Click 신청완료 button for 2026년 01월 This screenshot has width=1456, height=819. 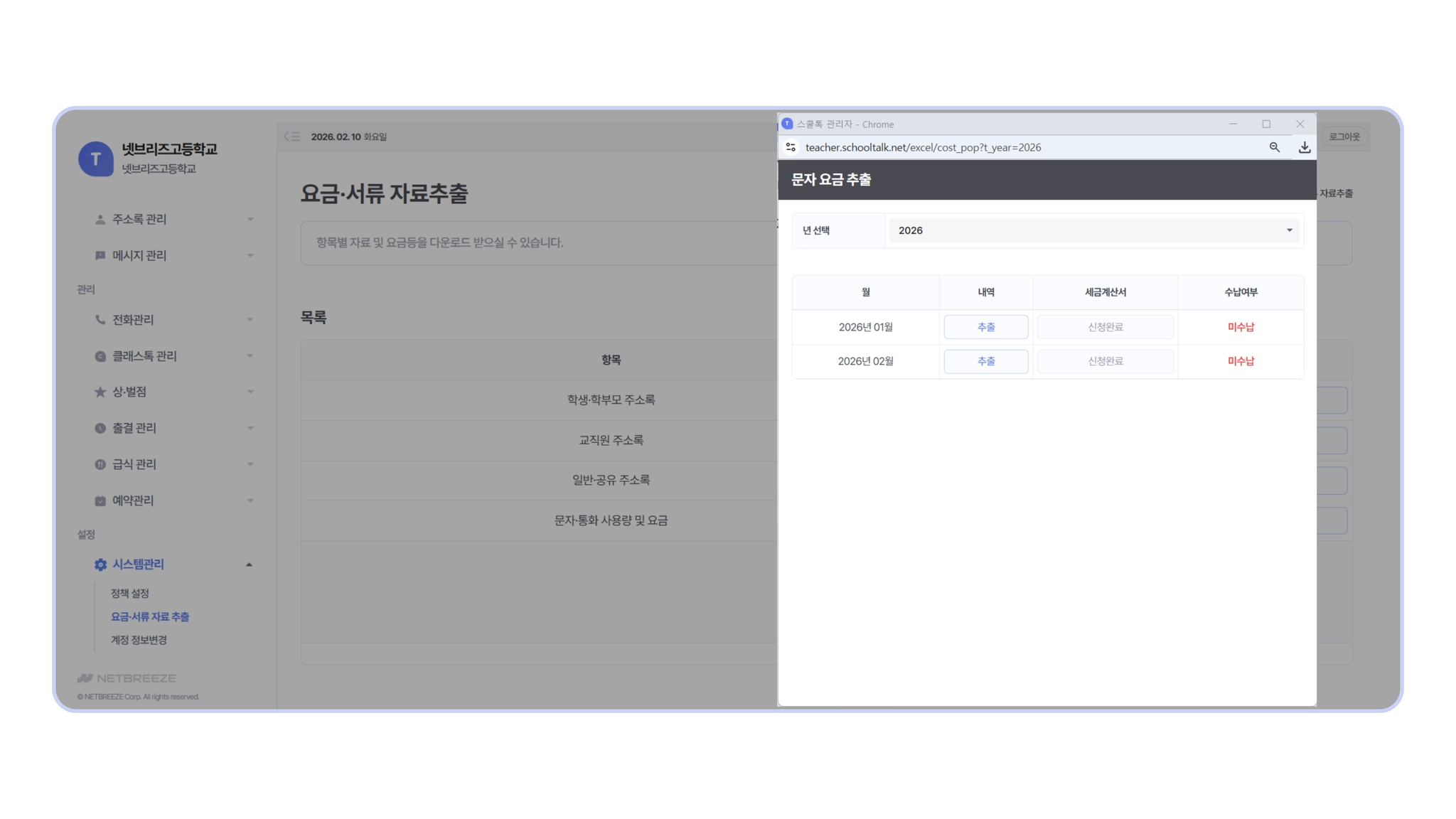pyautogui.click(x=1105, y=327)
